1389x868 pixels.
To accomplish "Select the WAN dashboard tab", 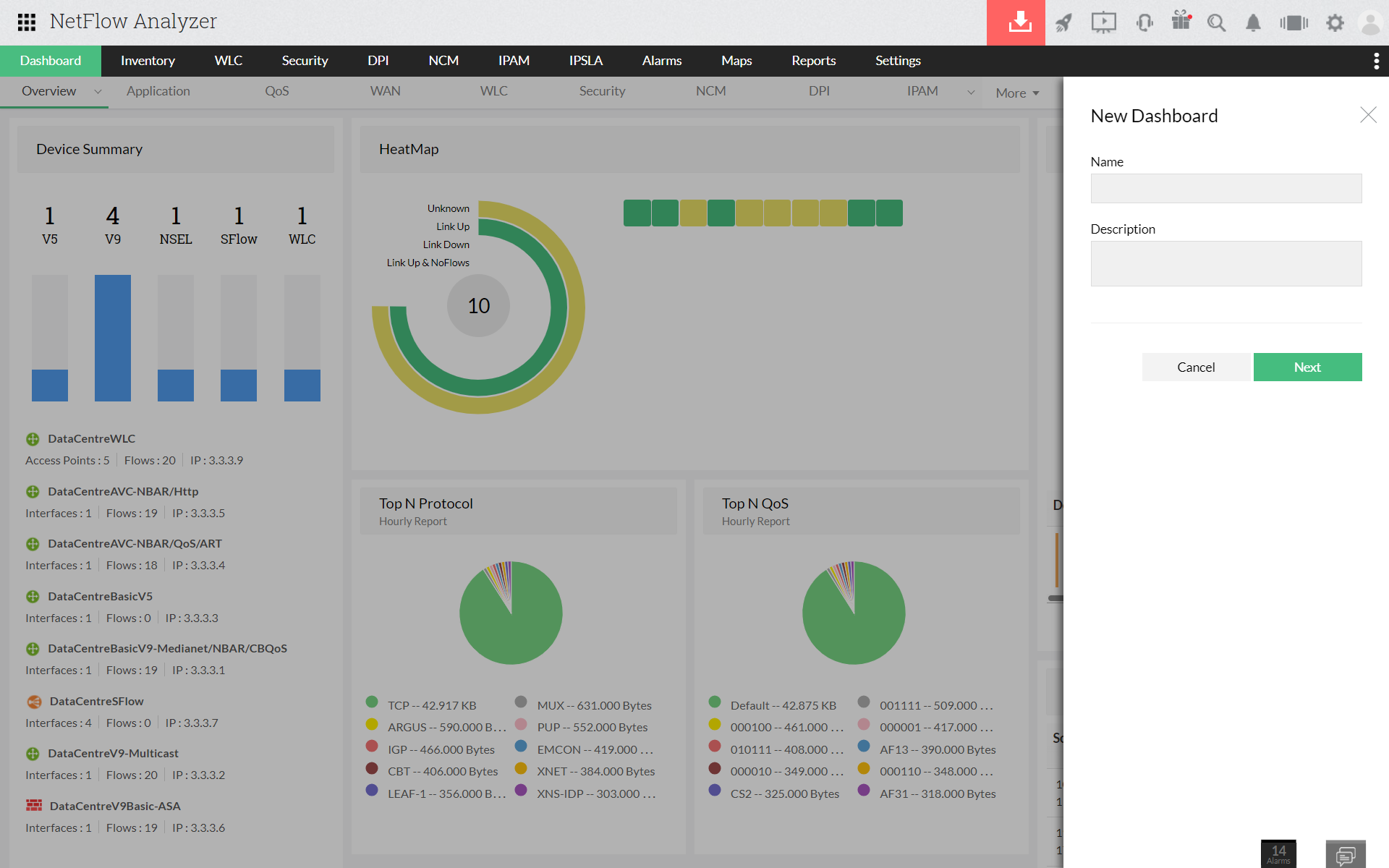I will [385, 91].
